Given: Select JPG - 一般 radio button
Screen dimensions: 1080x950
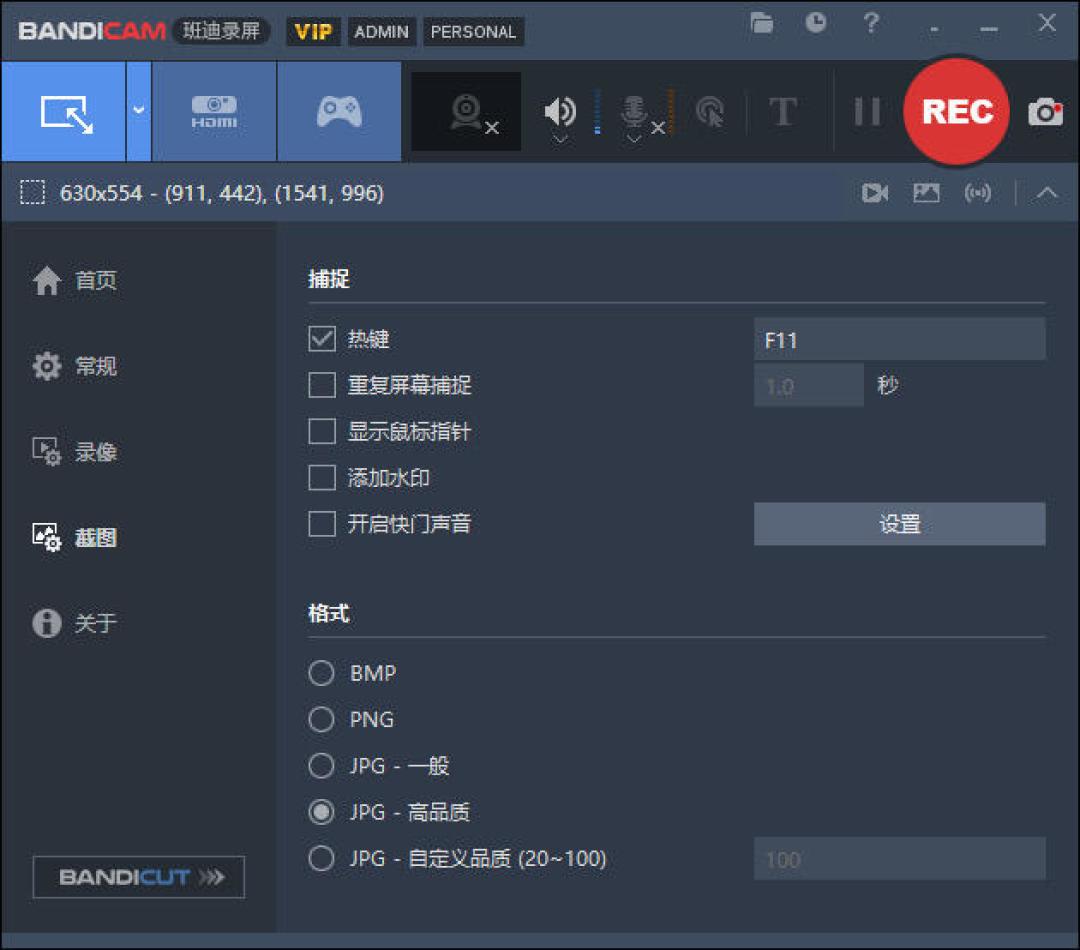Looking at the screenshot, I should (321, 765).
